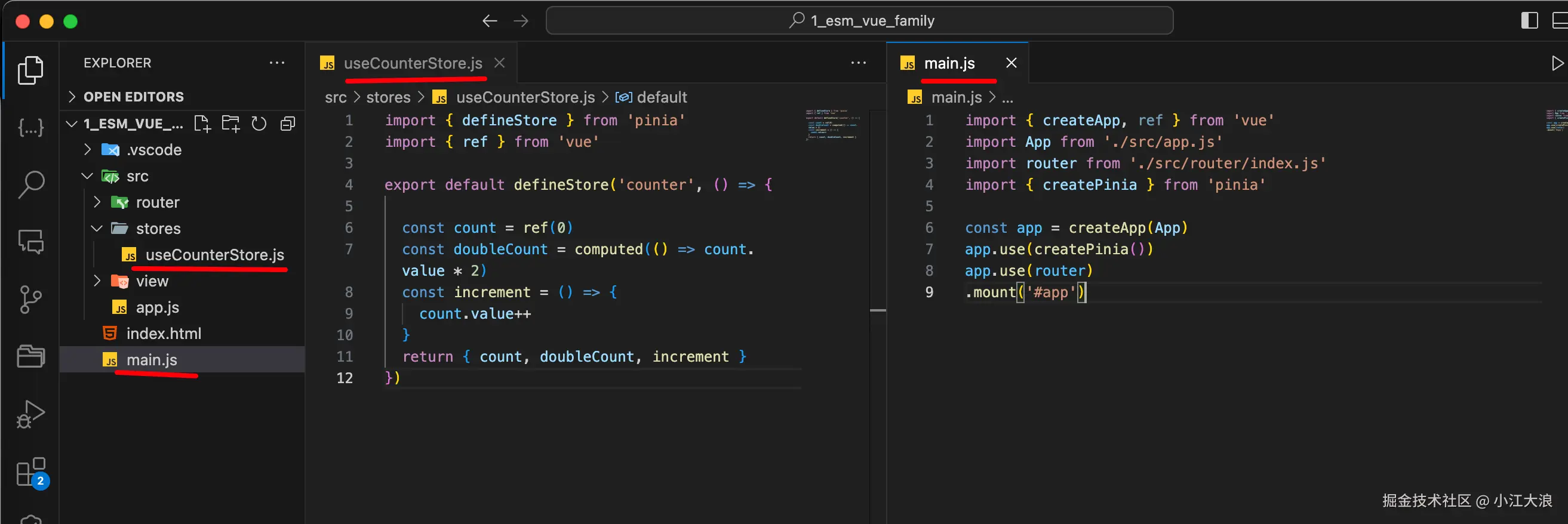The width and height of the screenshot is (1568, 524).
Task: Click '.mount' call in main.js
Action: coord(991,292)
